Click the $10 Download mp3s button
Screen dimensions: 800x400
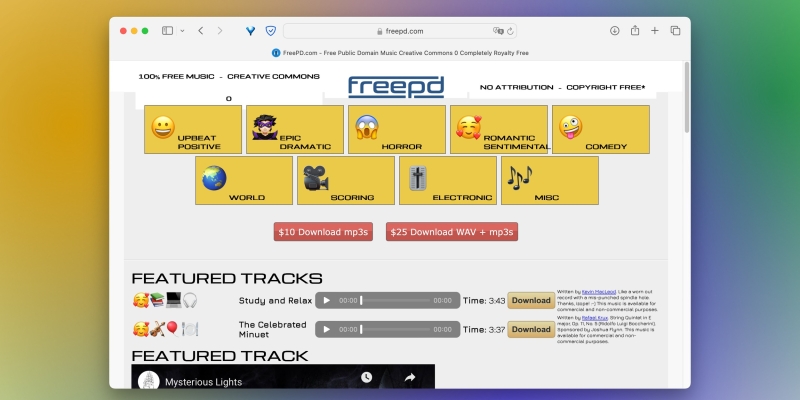coord(322,232)
